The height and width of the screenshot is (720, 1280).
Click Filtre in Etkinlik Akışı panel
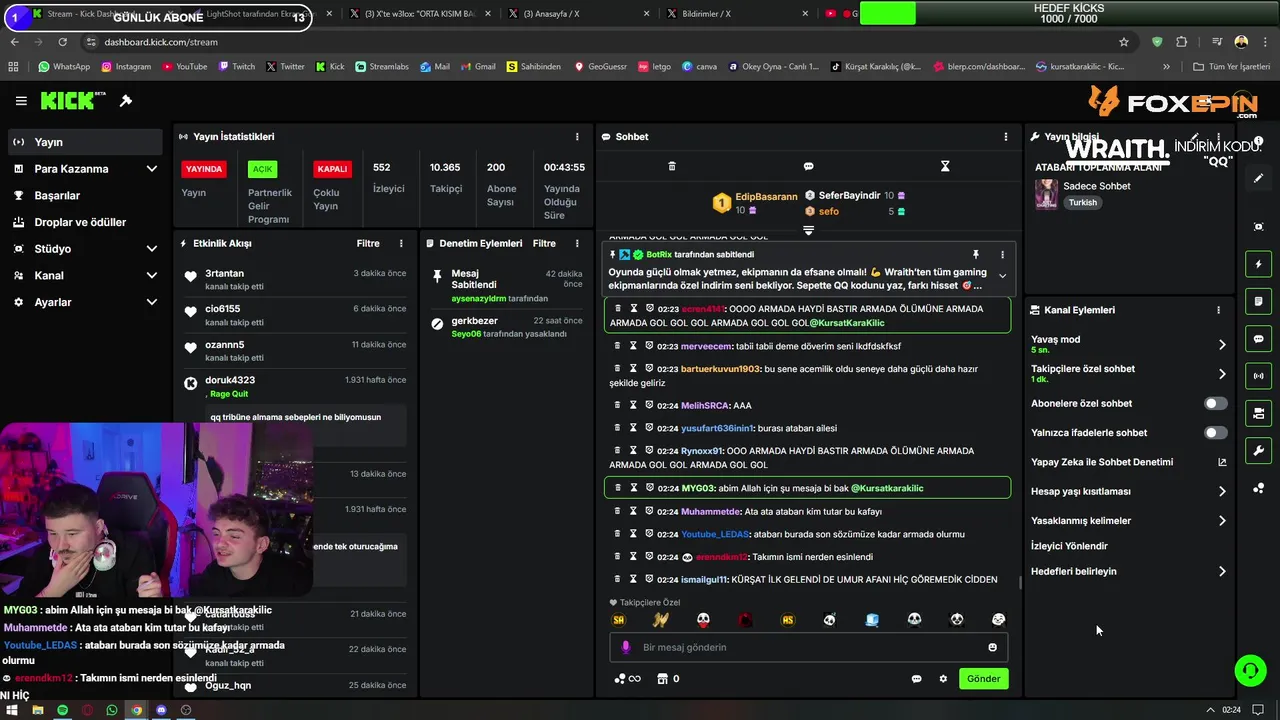point(368,244)
